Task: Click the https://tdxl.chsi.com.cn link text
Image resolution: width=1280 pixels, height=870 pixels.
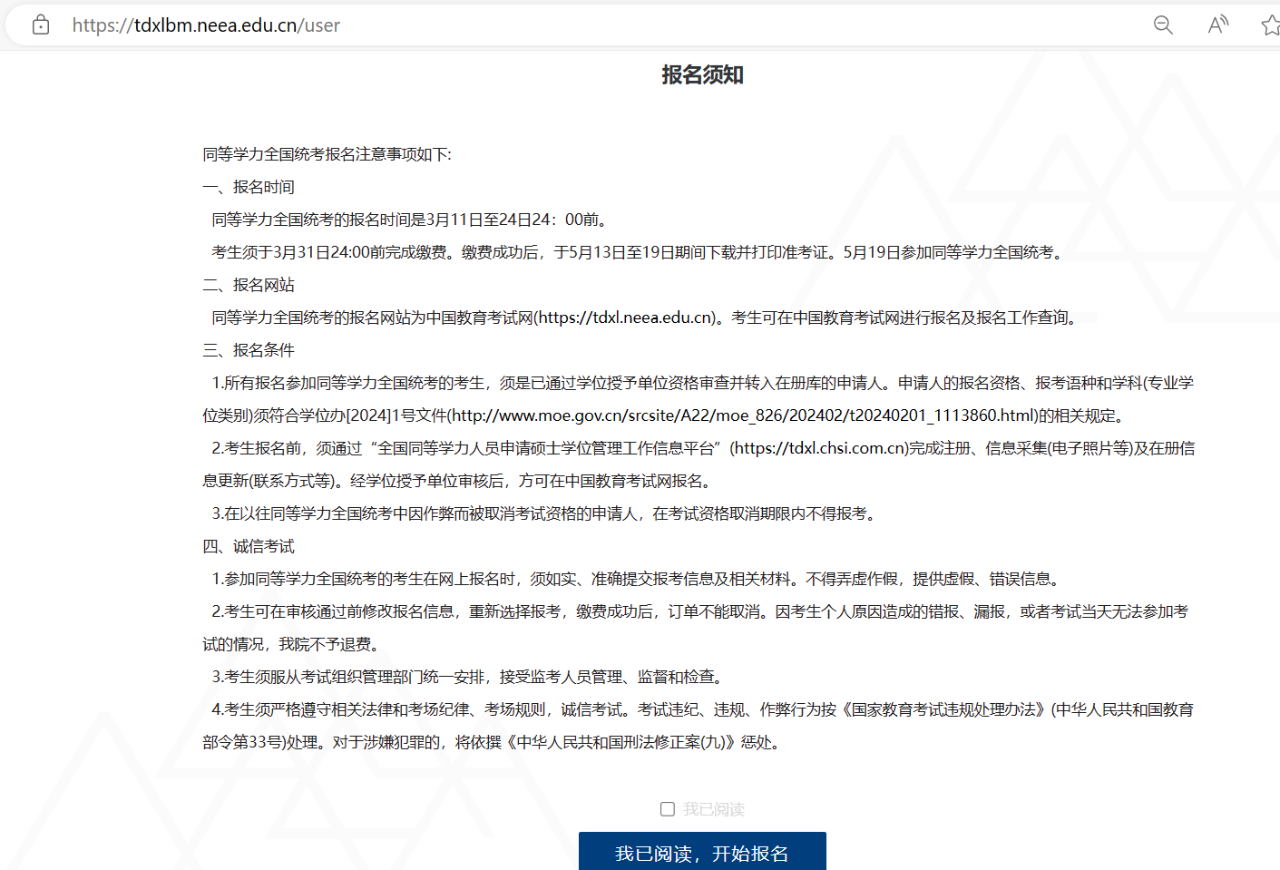Action: click(x=819, y=448)
